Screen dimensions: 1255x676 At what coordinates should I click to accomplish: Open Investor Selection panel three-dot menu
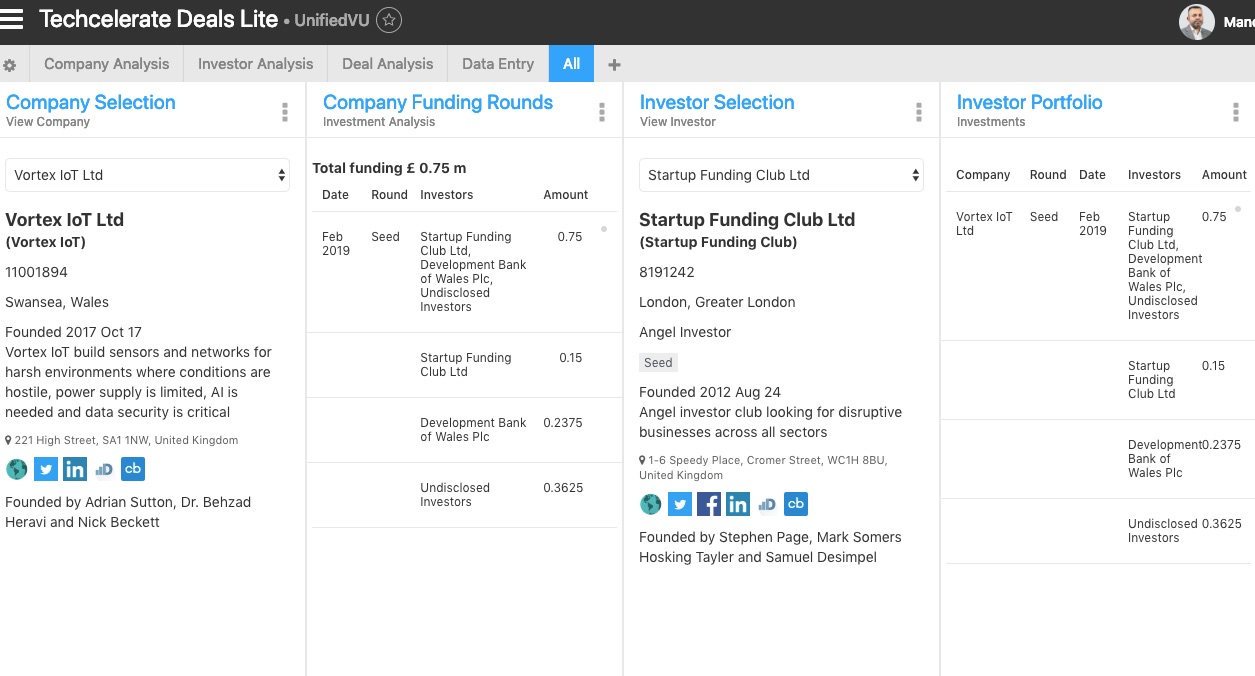click(x=919, y=112)
